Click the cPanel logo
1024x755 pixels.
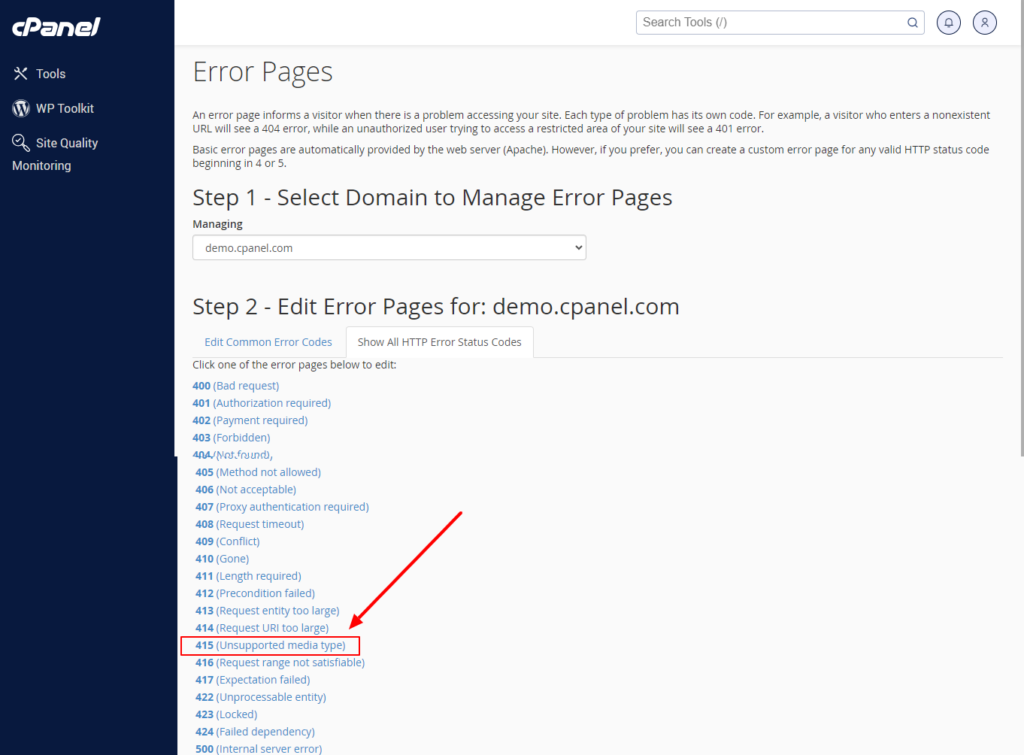tap(56, 27)
